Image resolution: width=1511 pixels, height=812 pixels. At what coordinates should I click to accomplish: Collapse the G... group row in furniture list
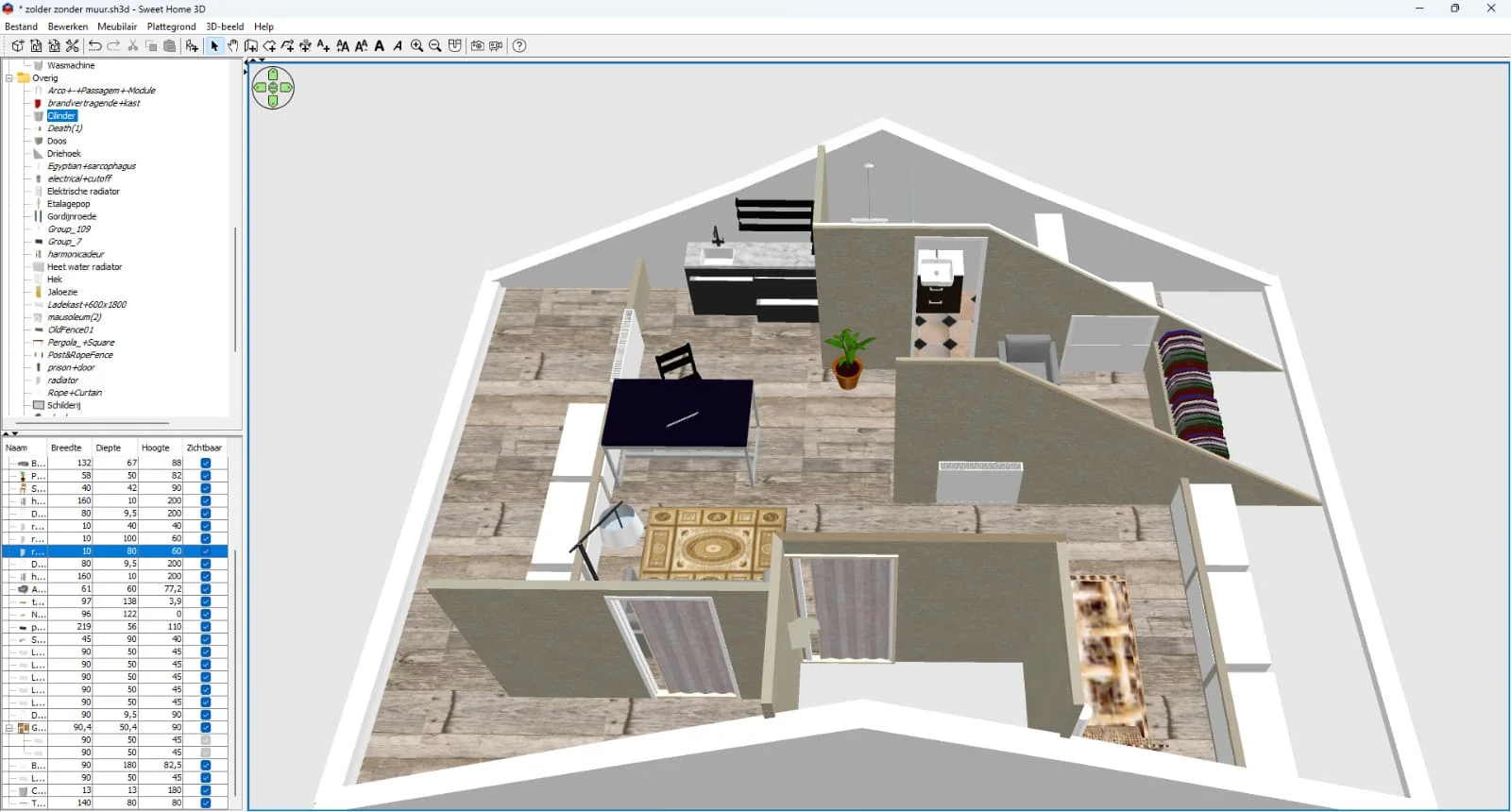coord(9,728)
